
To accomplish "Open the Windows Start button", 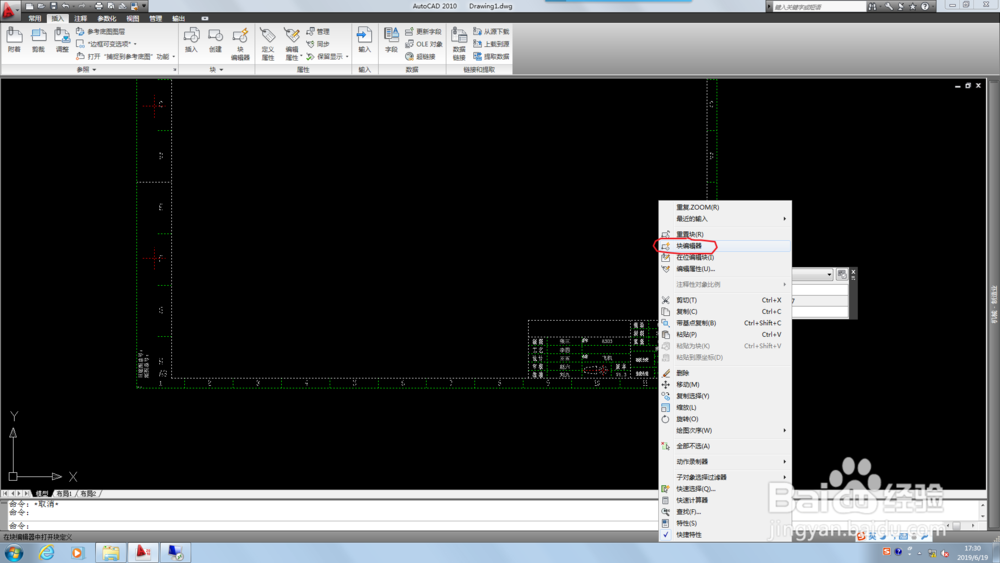I will pos(13,553).
